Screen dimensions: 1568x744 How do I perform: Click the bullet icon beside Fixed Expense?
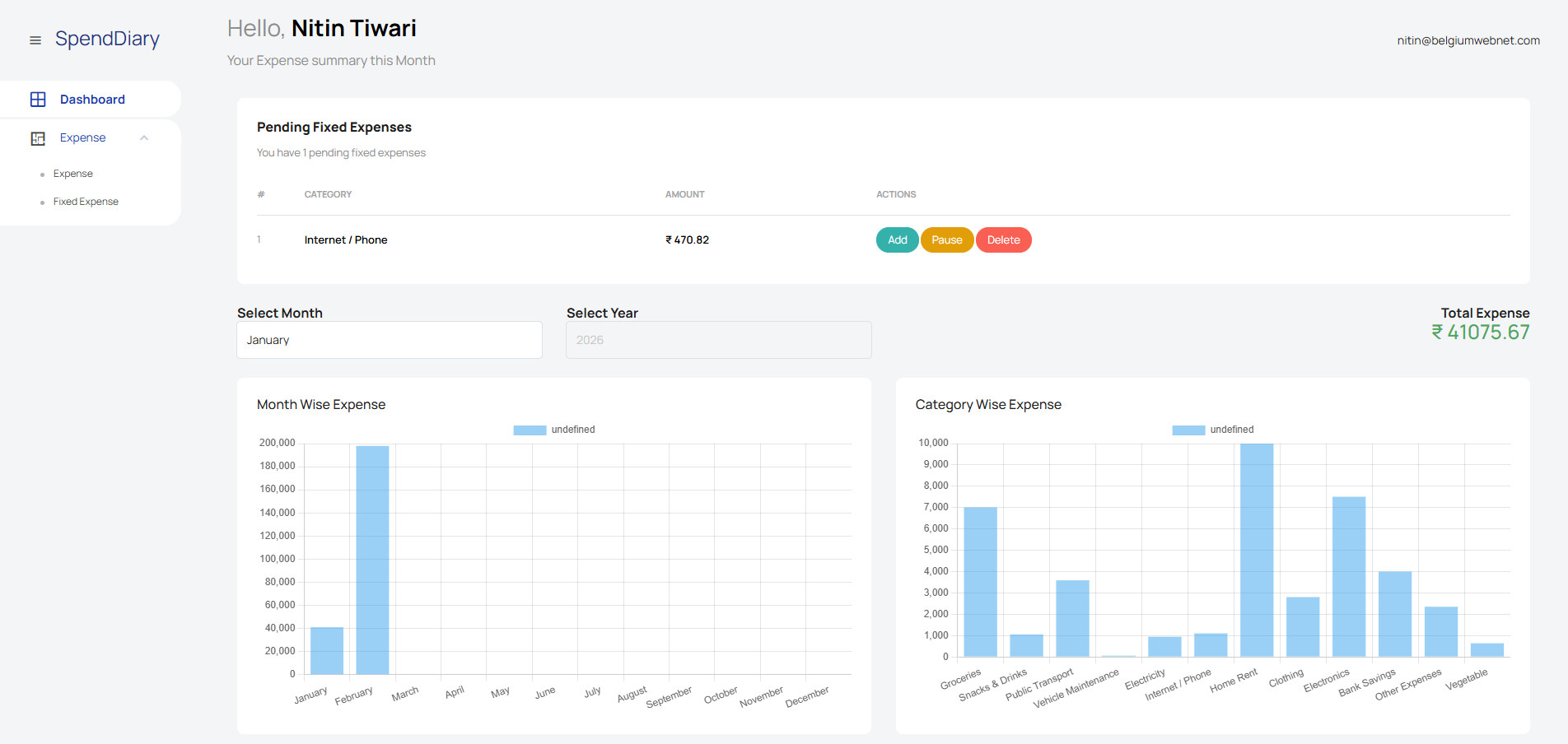44,202
